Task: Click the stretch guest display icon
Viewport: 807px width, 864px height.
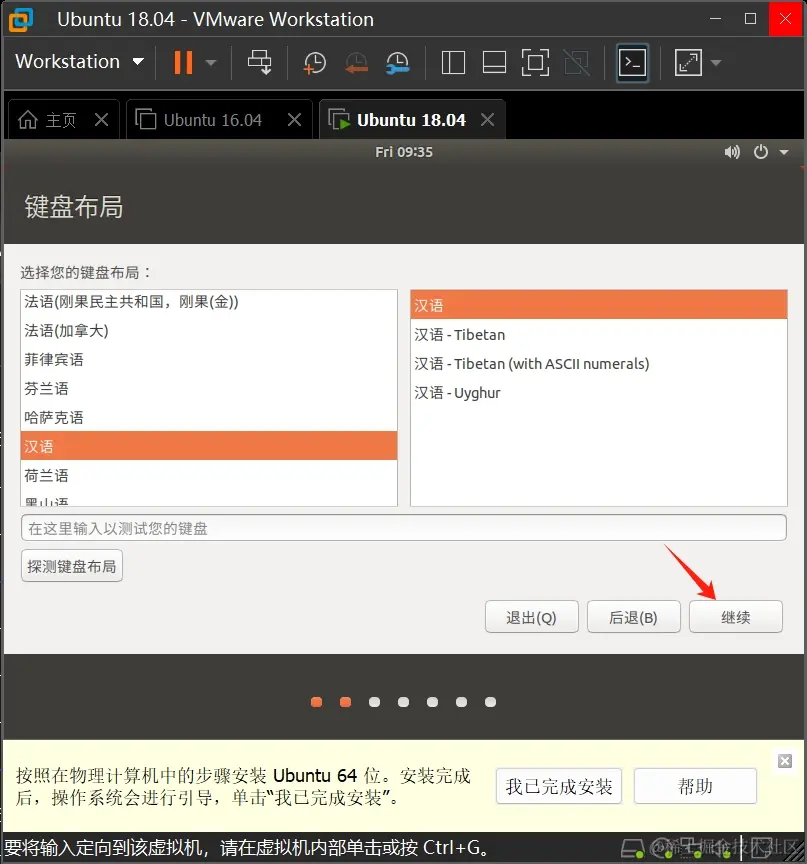Action: [688, 62]
